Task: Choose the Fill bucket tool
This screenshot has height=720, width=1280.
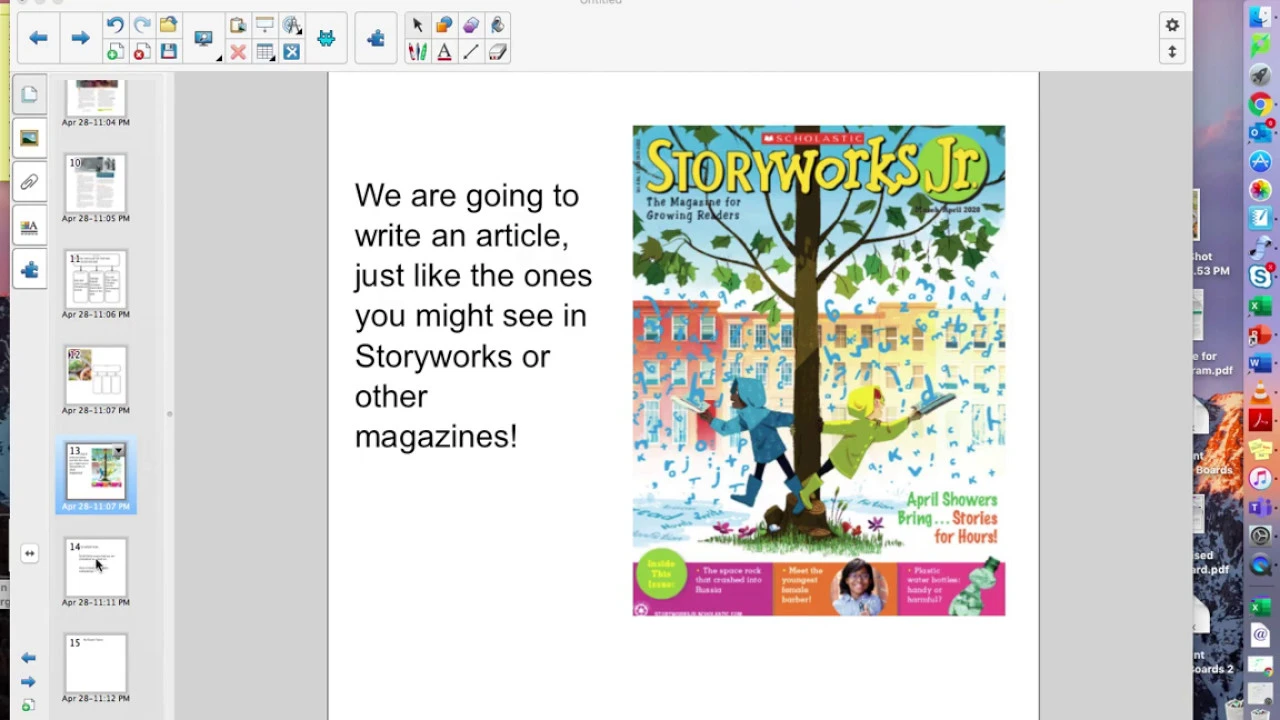Action: pos(497,25)
